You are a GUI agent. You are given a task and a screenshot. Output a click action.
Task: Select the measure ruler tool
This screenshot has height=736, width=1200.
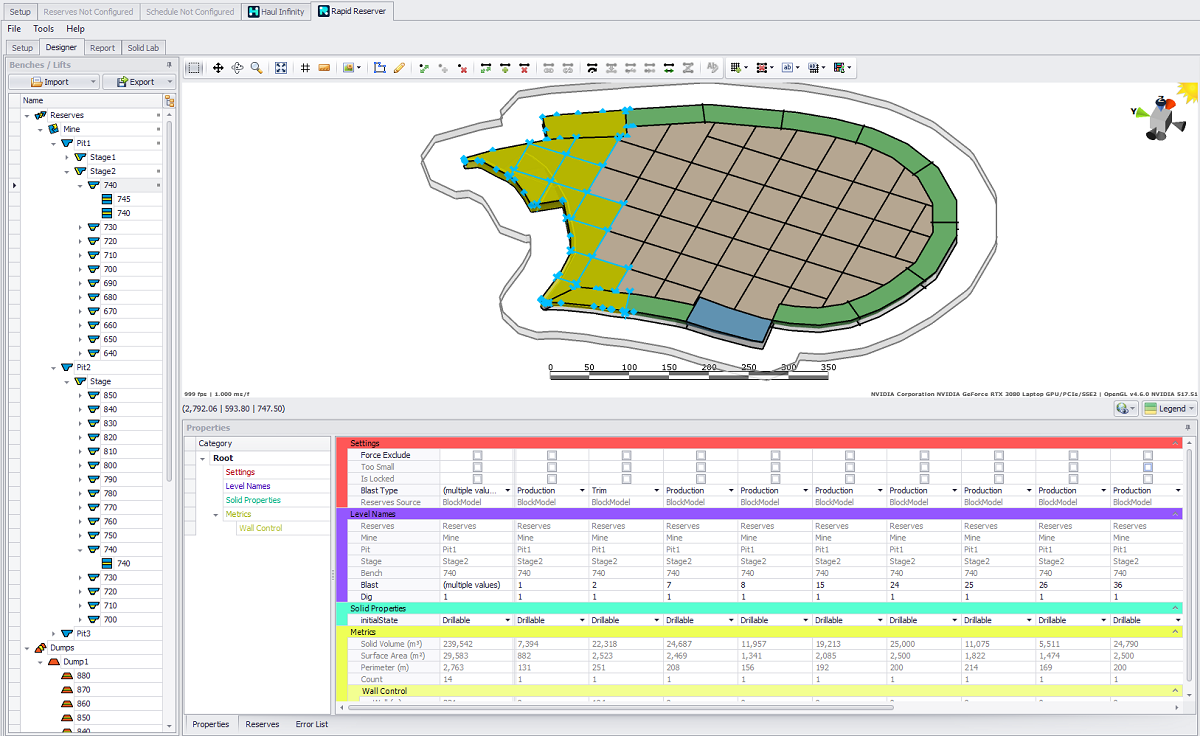pyautogui.click(x=324, y=68)
